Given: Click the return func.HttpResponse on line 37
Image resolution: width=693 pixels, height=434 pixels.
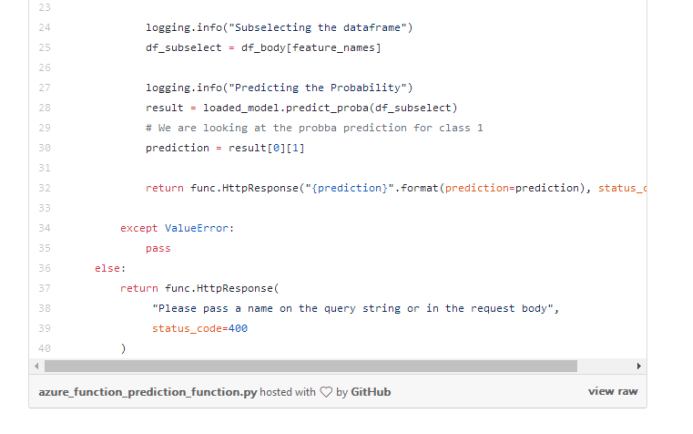Looking at the screenshot, I should [x=199, y=288].
